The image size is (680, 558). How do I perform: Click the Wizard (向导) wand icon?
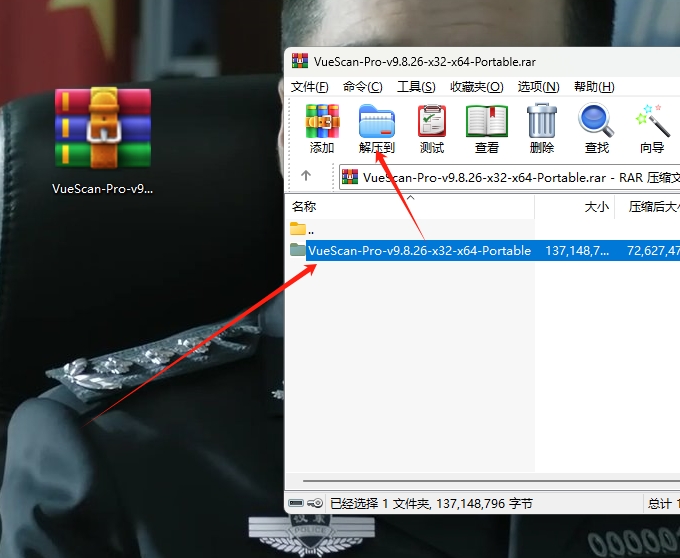click(x=652, y=120)
